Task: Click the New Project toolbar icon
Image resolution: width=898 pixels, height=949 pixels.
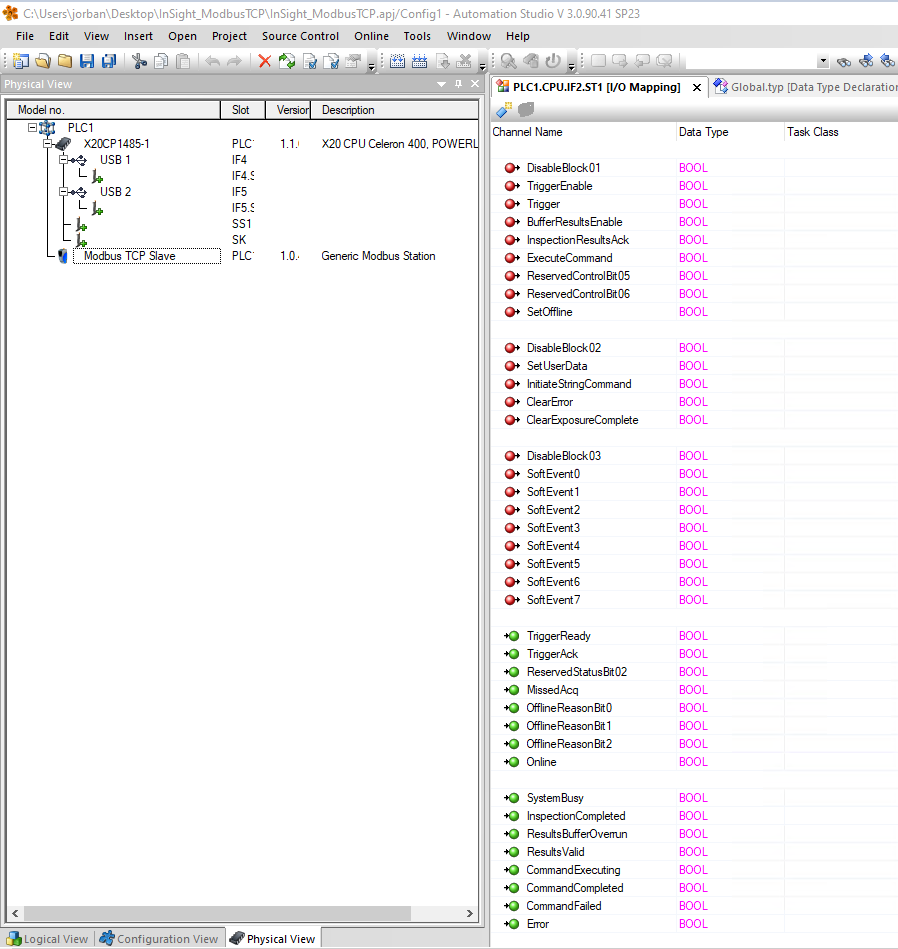Action: (x=20, y=61)
